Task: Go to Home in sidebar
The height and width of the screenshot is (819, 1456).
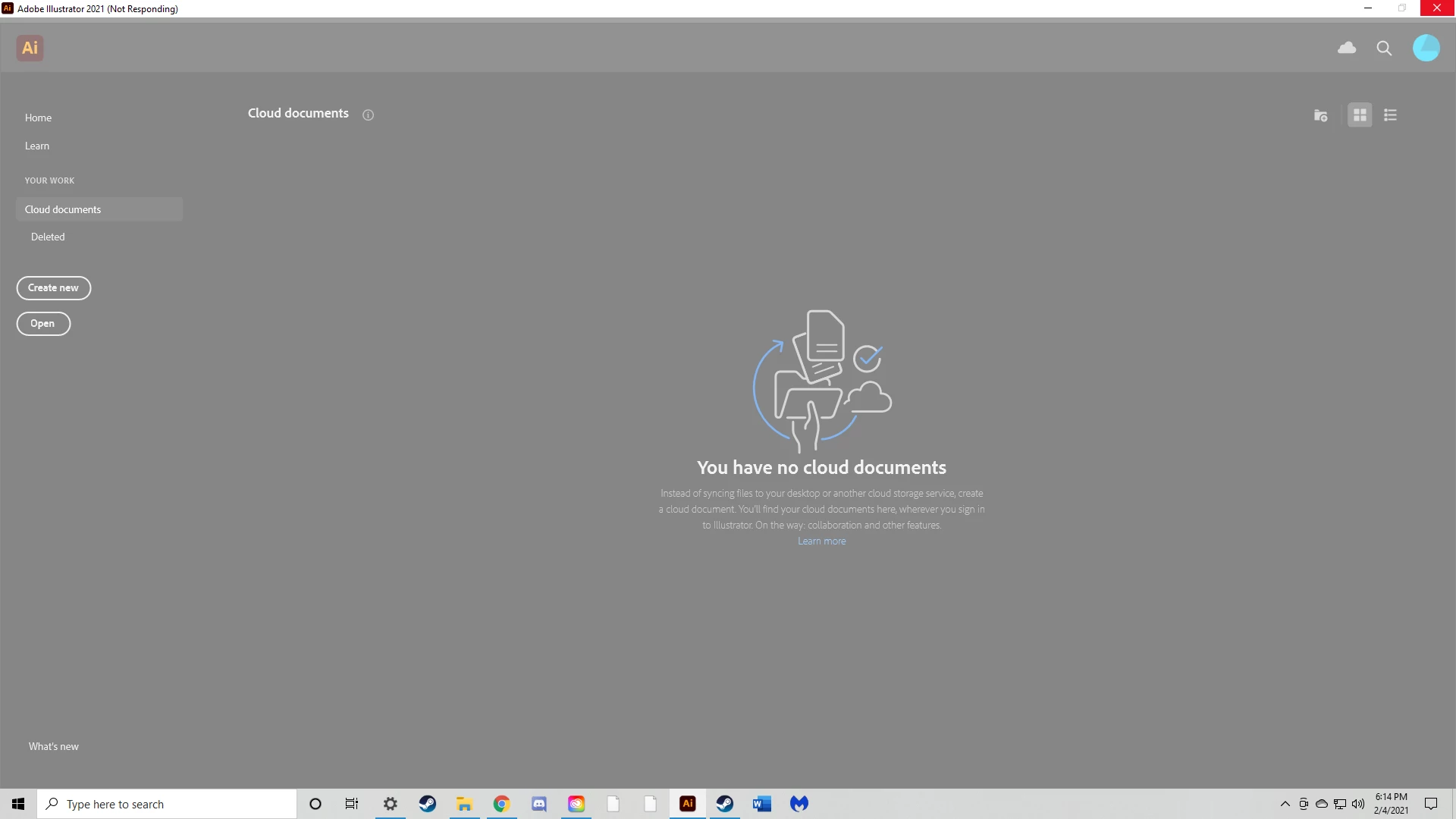Action: [38, 118]
